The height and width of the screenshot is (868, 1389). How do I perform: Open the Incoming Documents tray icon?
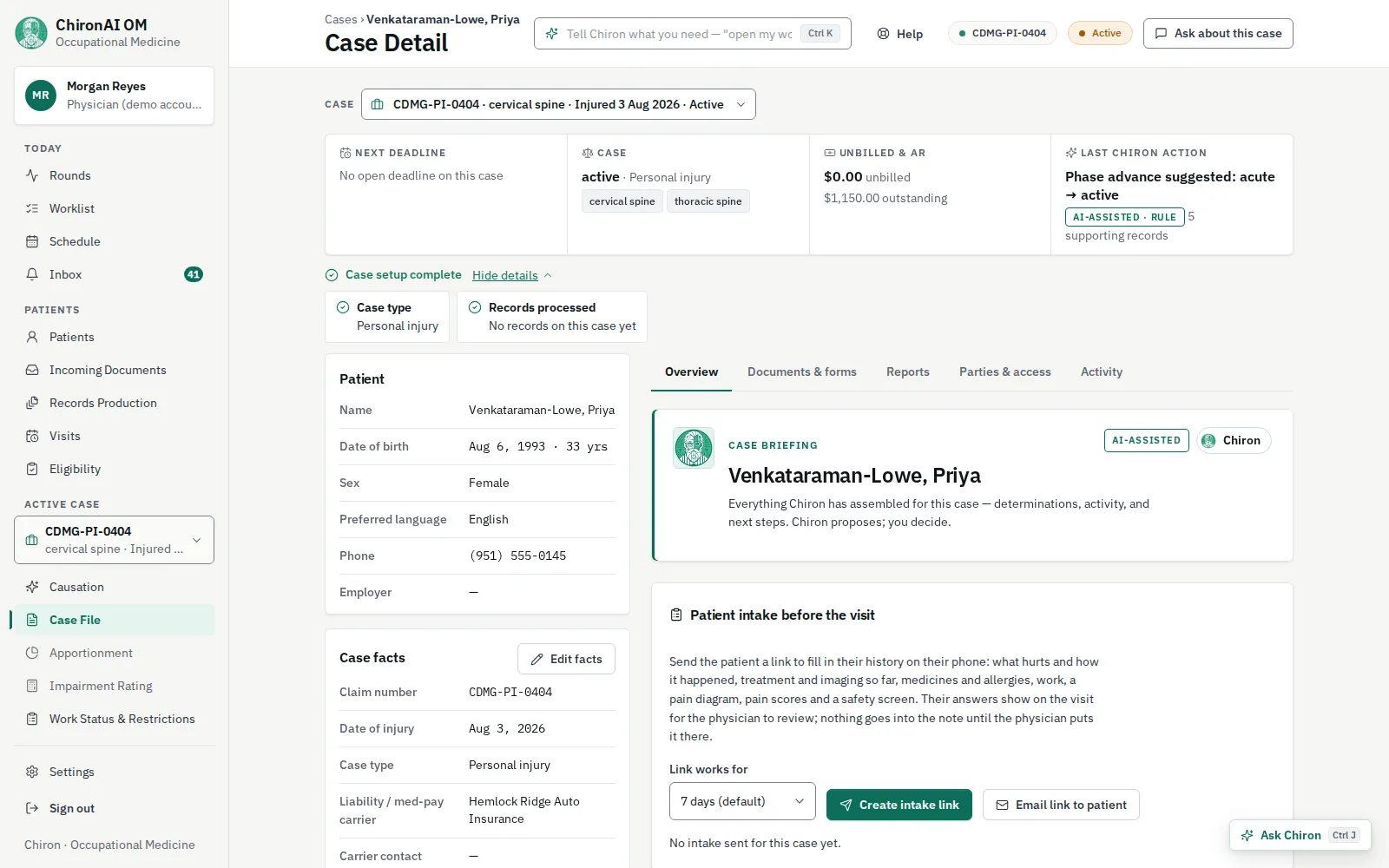pyautogui.click(x=32, y=370)
